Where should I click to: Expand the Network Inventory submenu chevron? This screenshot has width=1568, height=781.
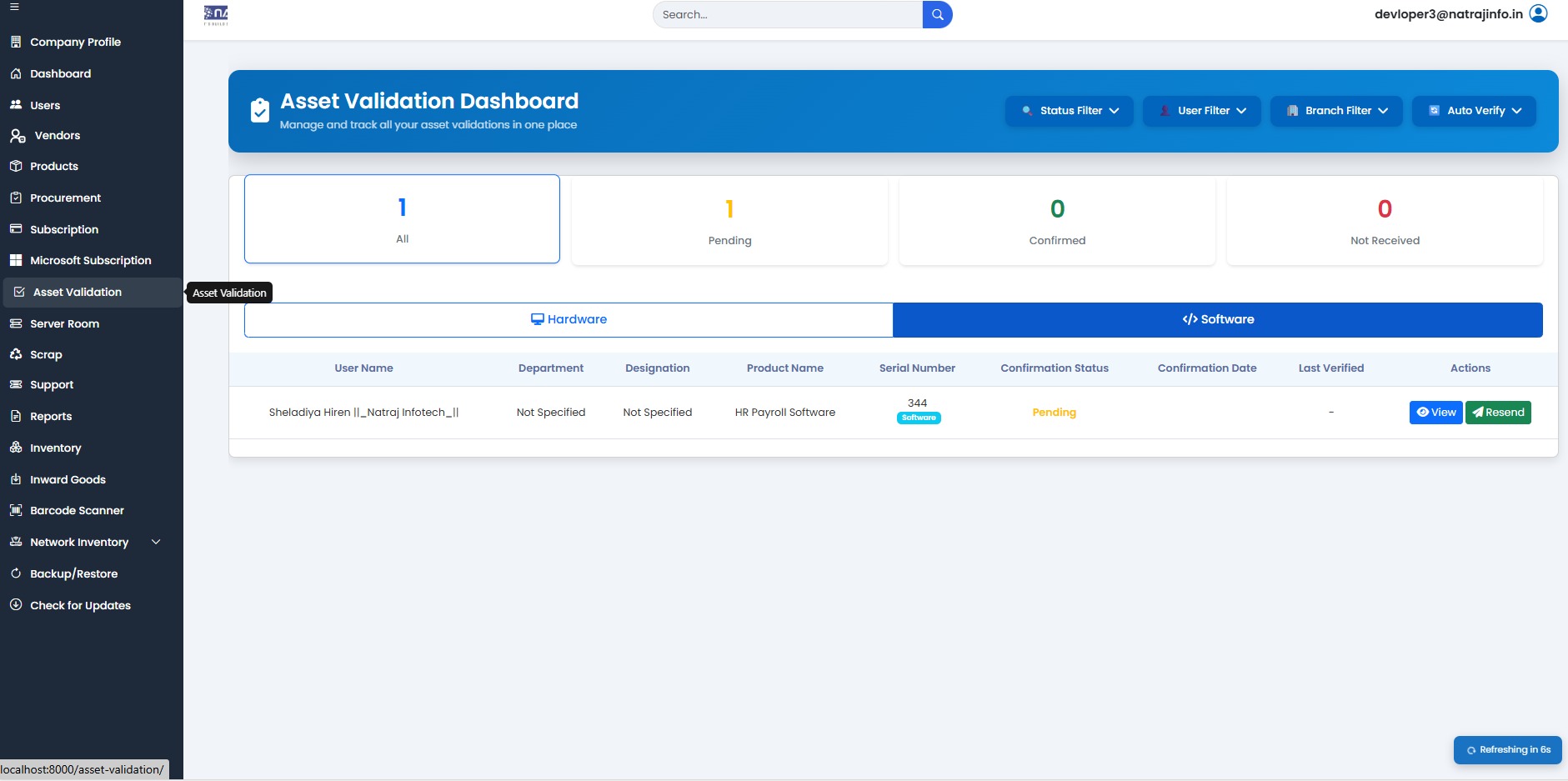(156, 542)
